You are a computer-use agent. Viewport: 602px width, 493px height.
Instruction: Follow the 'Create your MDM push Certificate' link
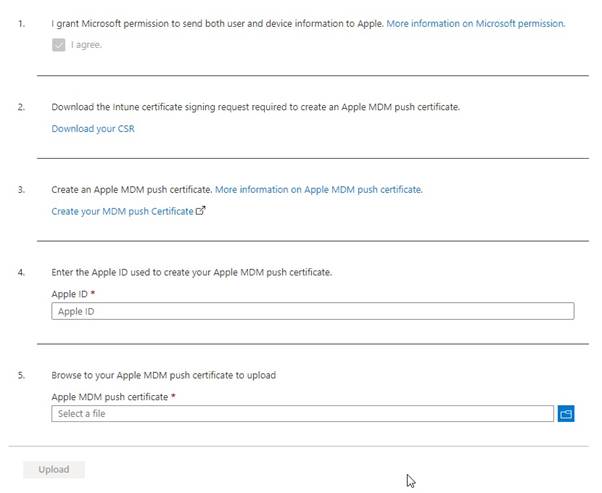click(122, 211)
